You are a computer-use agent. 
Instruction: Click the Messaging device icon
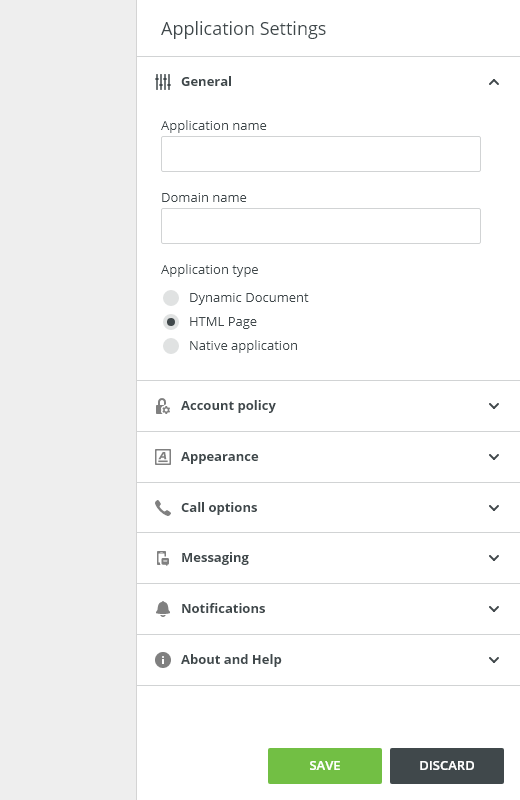click(x=163, y=558)
